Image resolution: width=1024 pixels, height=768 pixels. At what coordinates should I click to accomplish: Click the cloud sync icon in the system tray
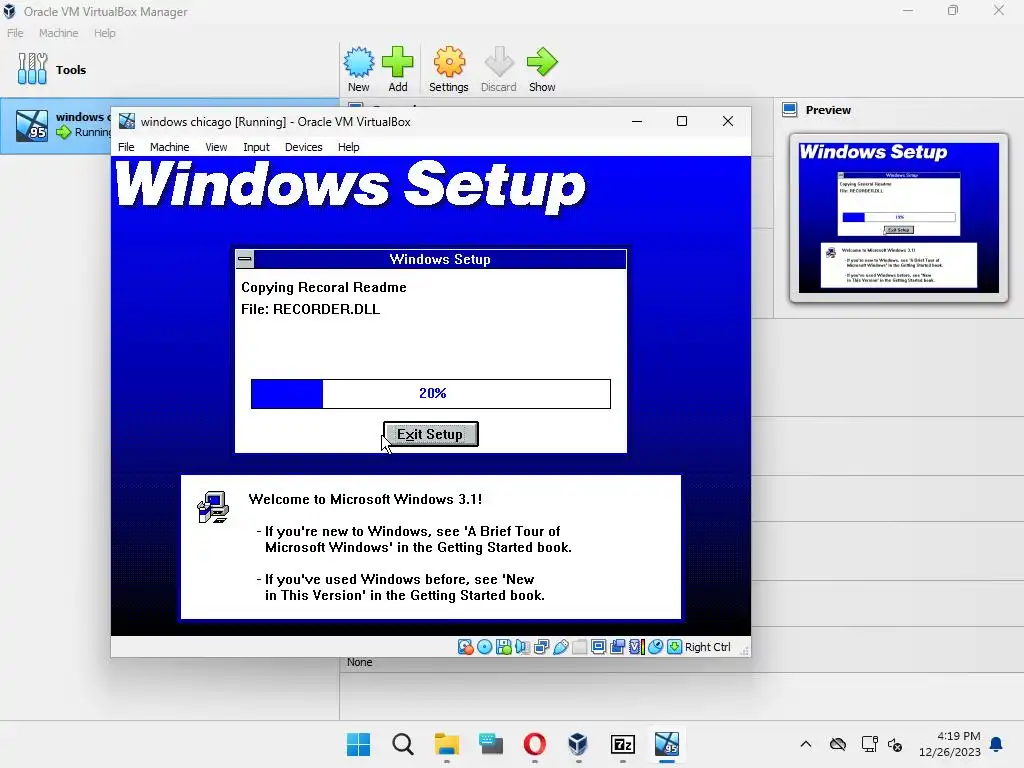(x=838, y=744)
